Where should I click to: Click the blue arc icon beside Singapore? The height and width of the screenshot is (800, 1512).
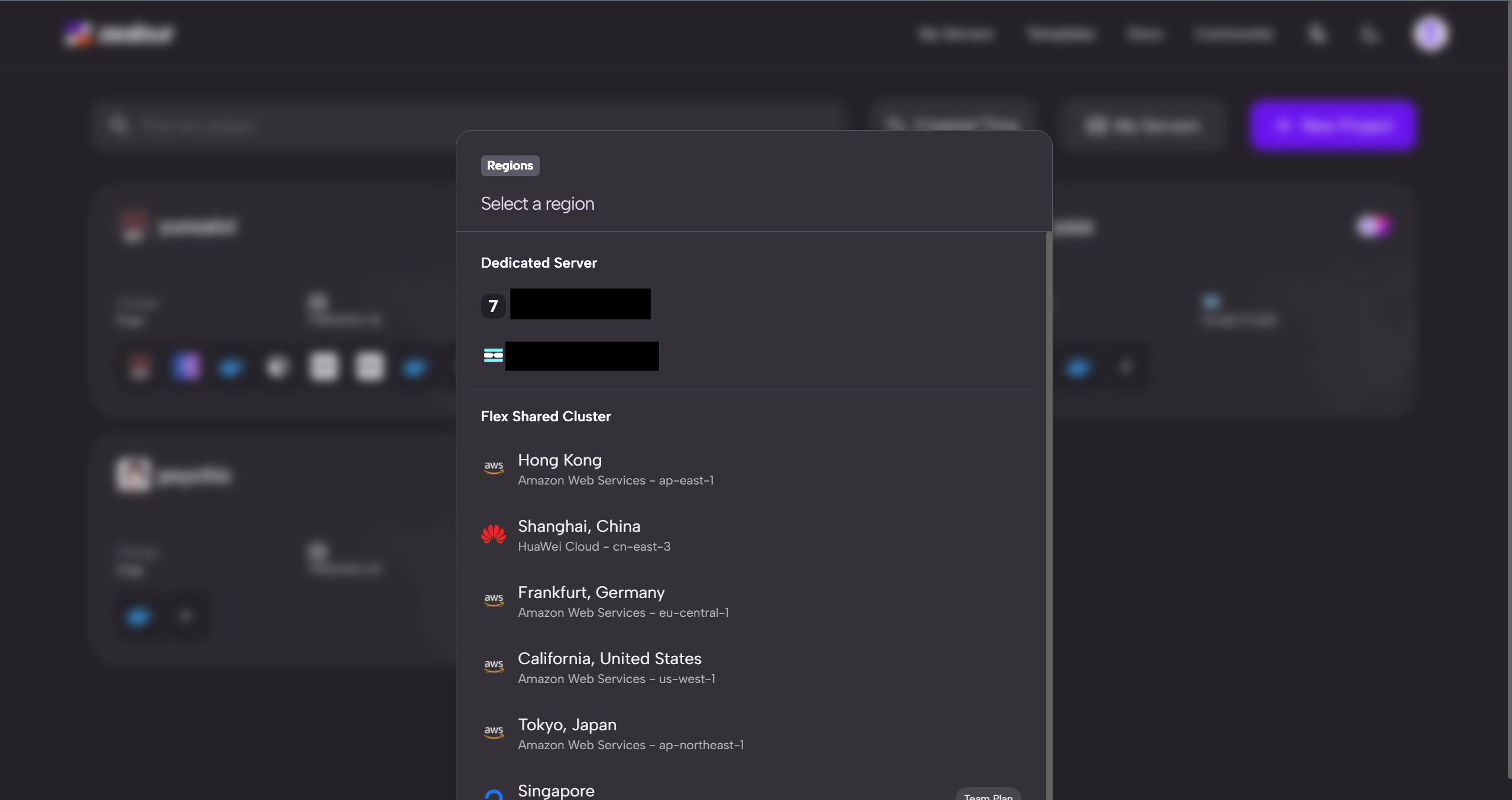tap(494, 794)
